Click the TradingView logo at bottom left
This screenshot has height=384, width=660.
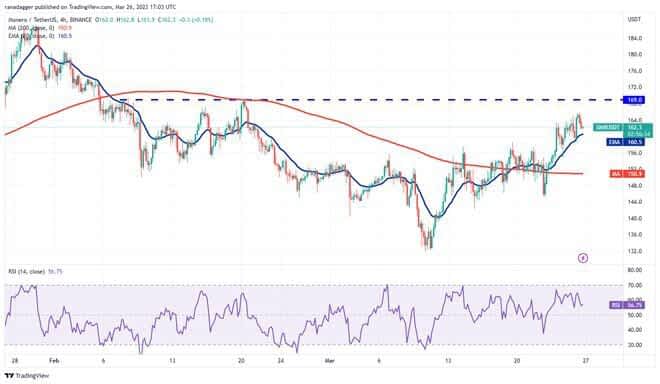coord(9,376)
